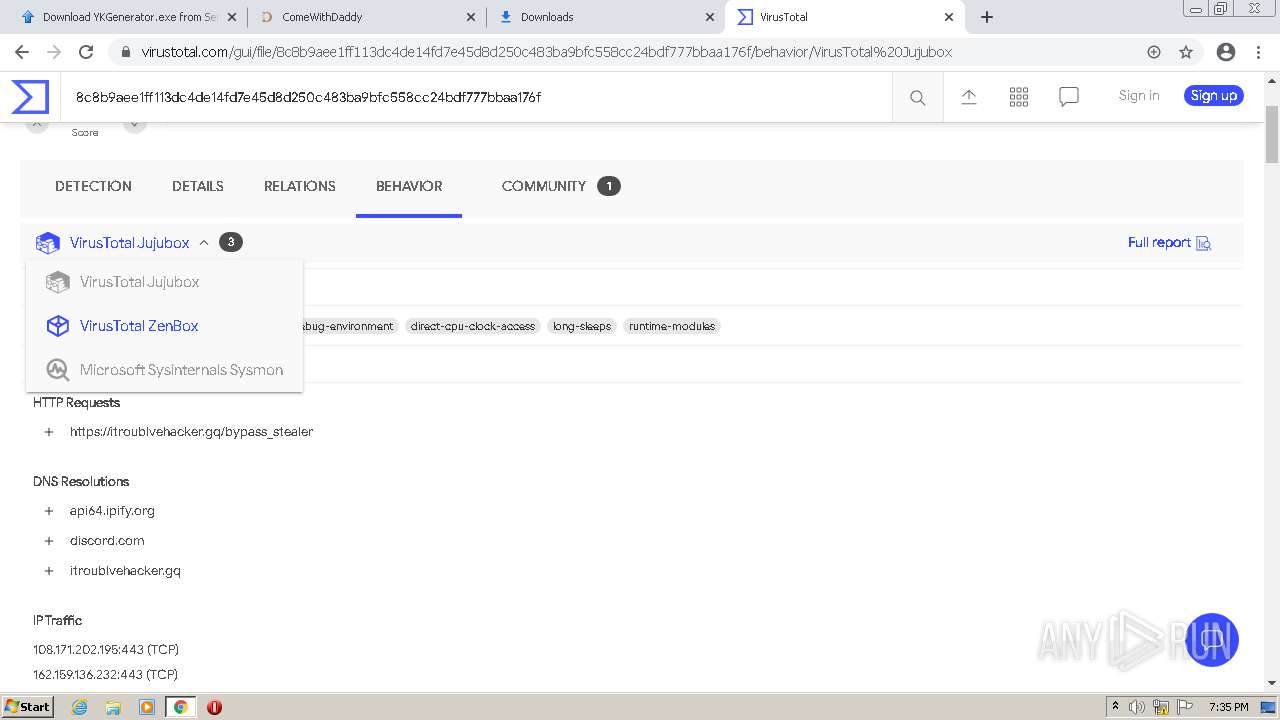Select VirusTotal ZenBox sandbox
Viewport: 1280px width, 720px height.
[164, 326]
